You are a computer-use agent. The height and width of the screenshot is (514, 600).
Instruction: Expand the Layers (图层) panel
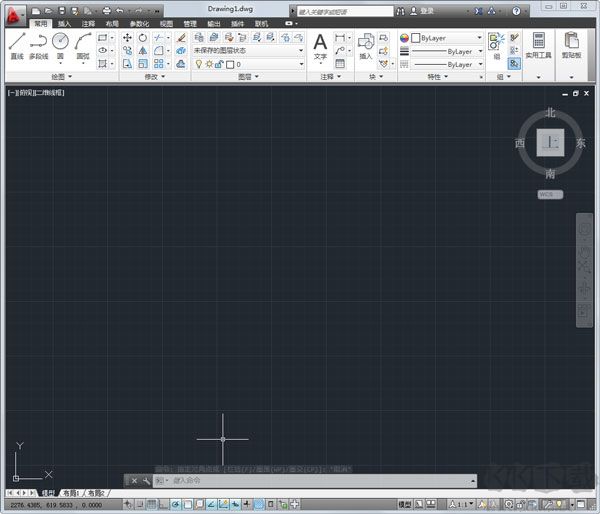(248, 77)
